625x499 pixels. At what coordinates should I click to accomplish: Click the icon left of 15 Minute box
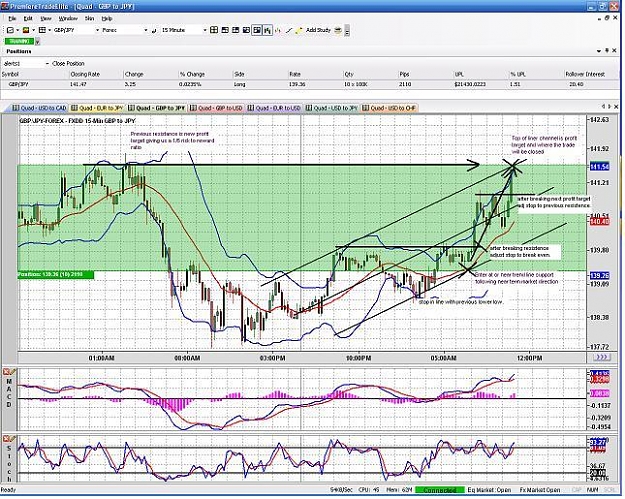[154, 30]
